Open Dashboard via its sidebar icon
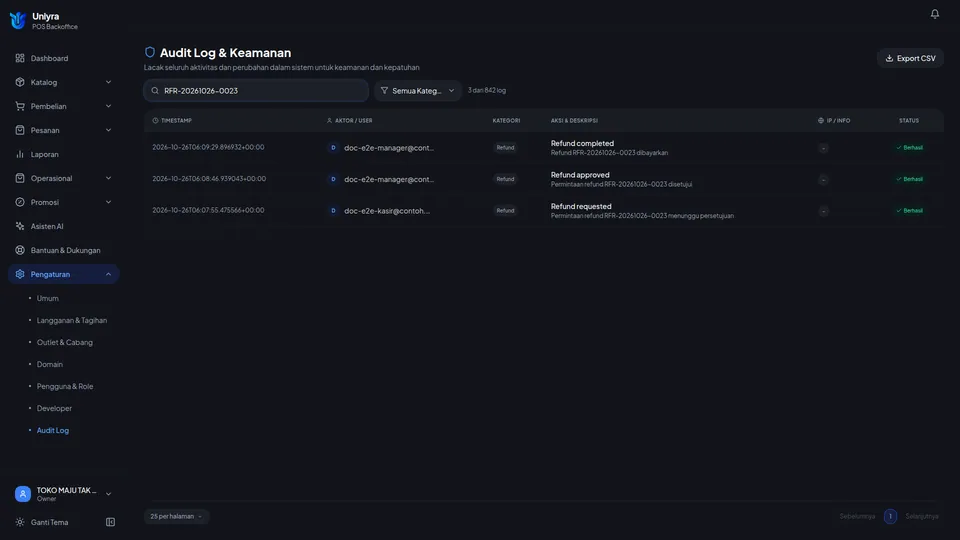Viewport: 960px width, 540px height. (20, 58)
